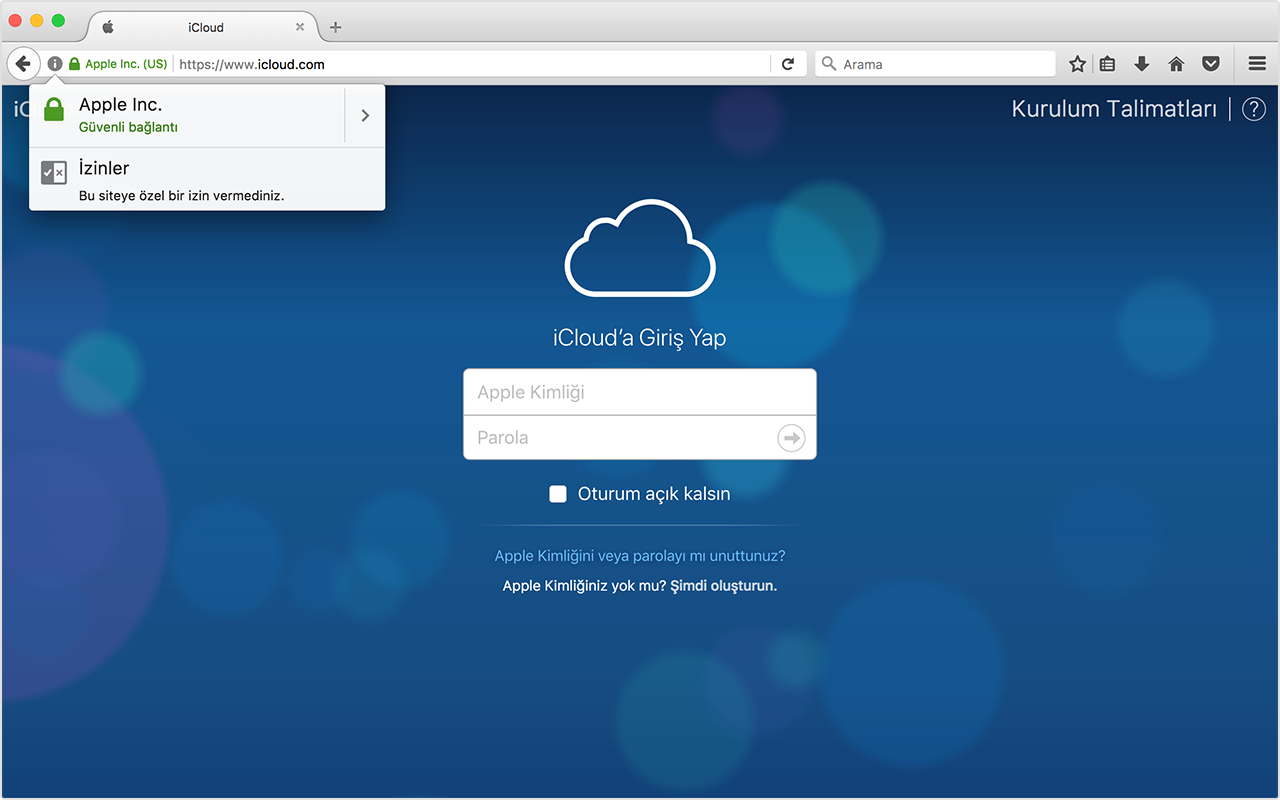Open the downloads arrow icon

point(1141,64)
